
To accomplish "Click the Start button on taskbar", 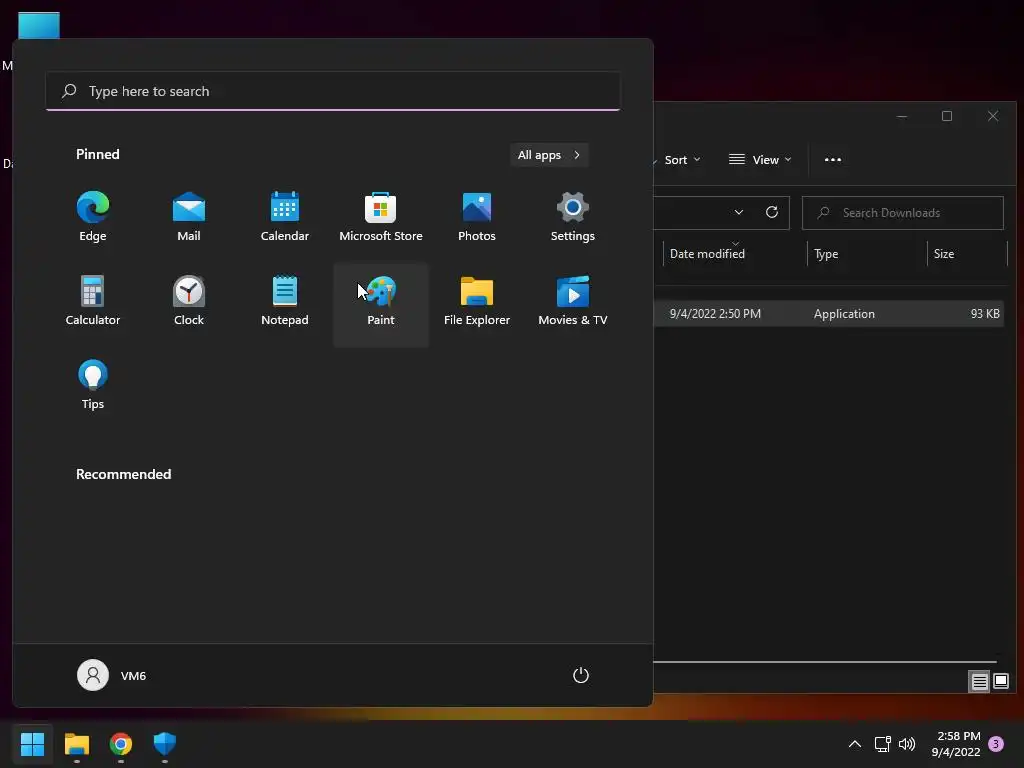I will [x=32, y=744].
